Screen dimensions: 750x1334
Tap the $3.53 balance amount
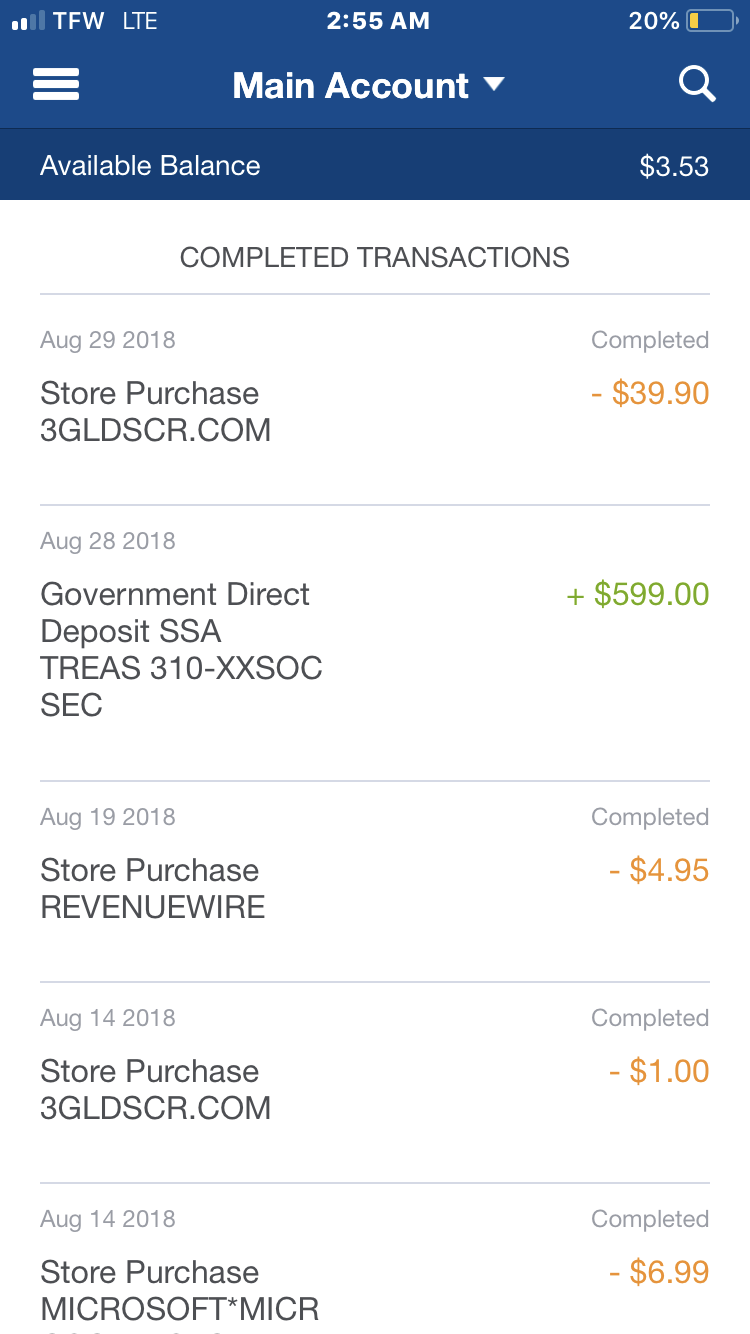coord(674,166)
